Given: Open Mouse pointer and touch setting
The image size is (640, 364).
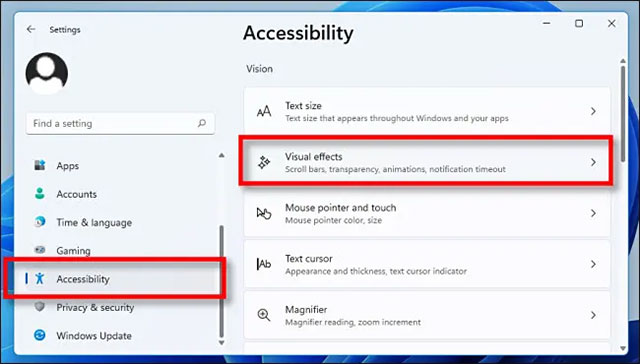Looking at the screenshot, I should (427, 213).
